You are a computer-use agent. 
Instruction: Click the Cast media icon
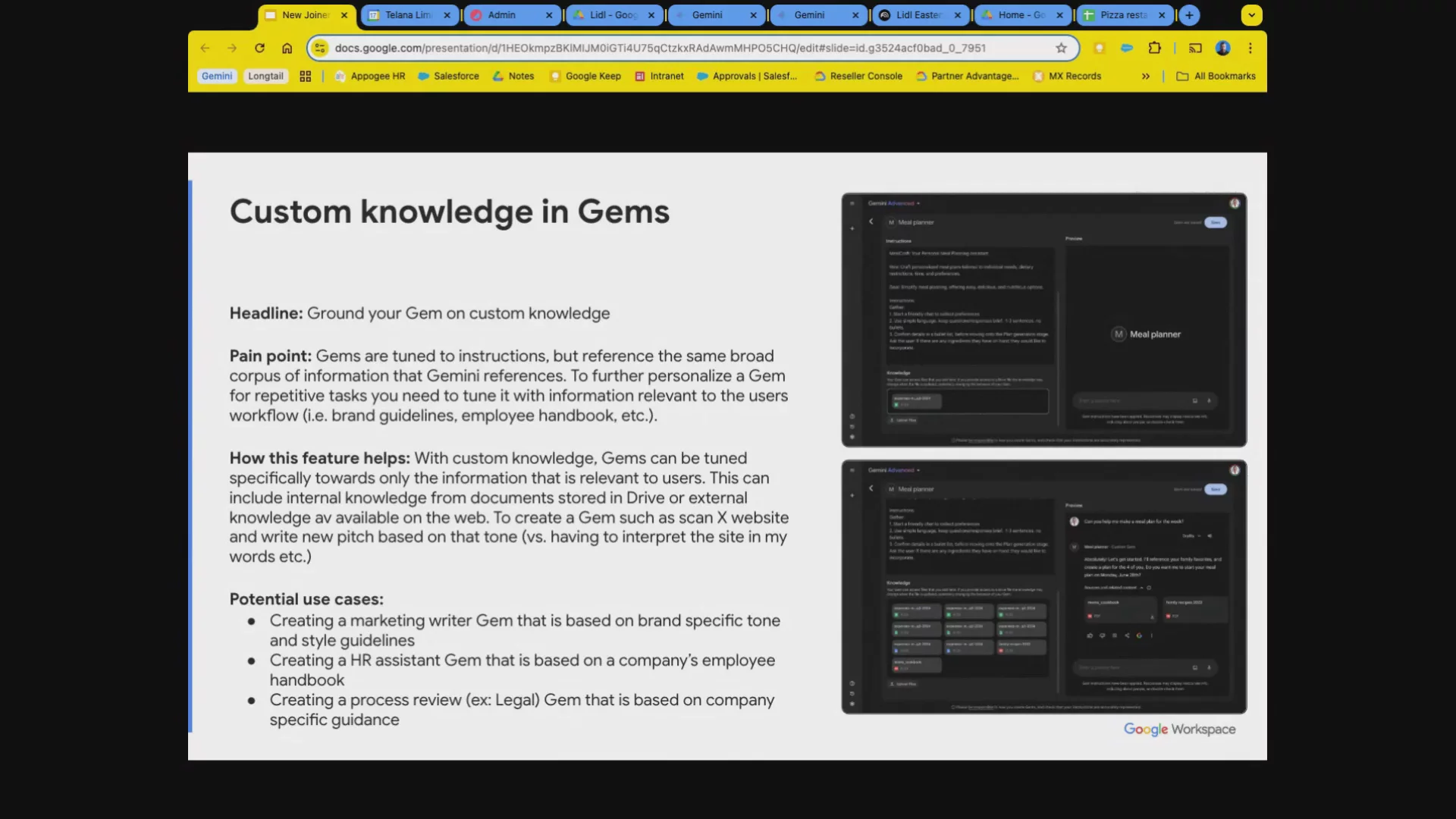pos(1195,48)
